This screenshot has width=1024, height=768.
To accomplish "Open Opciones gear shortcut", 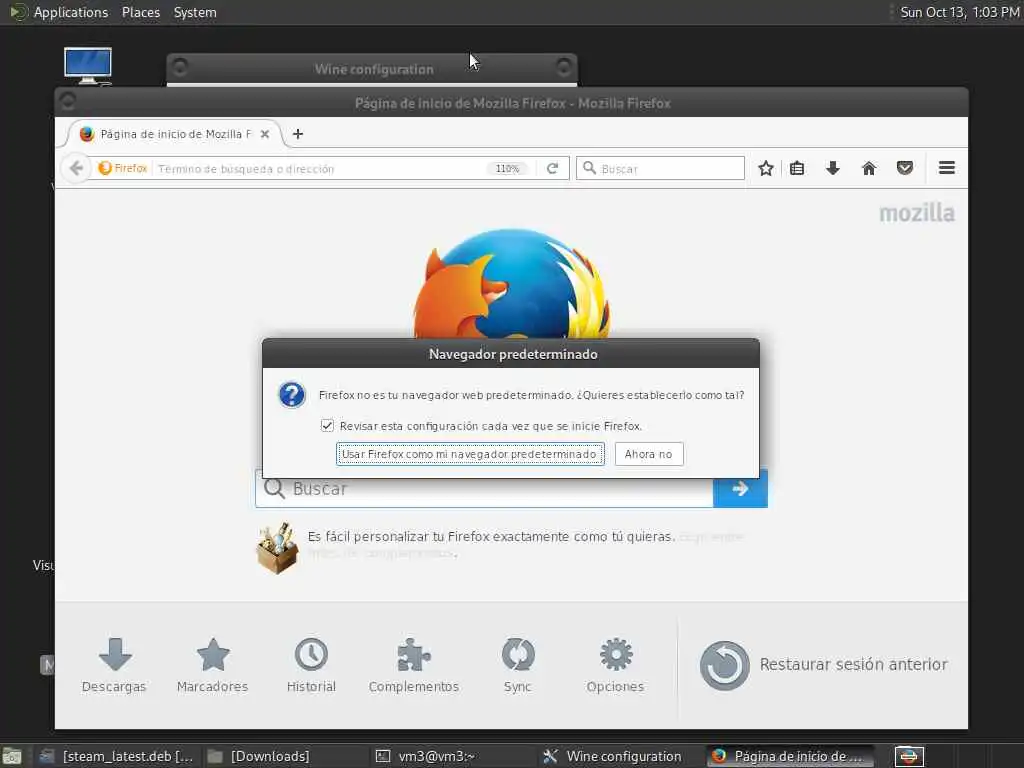I will pyautogui.click(x=616, y=665).
